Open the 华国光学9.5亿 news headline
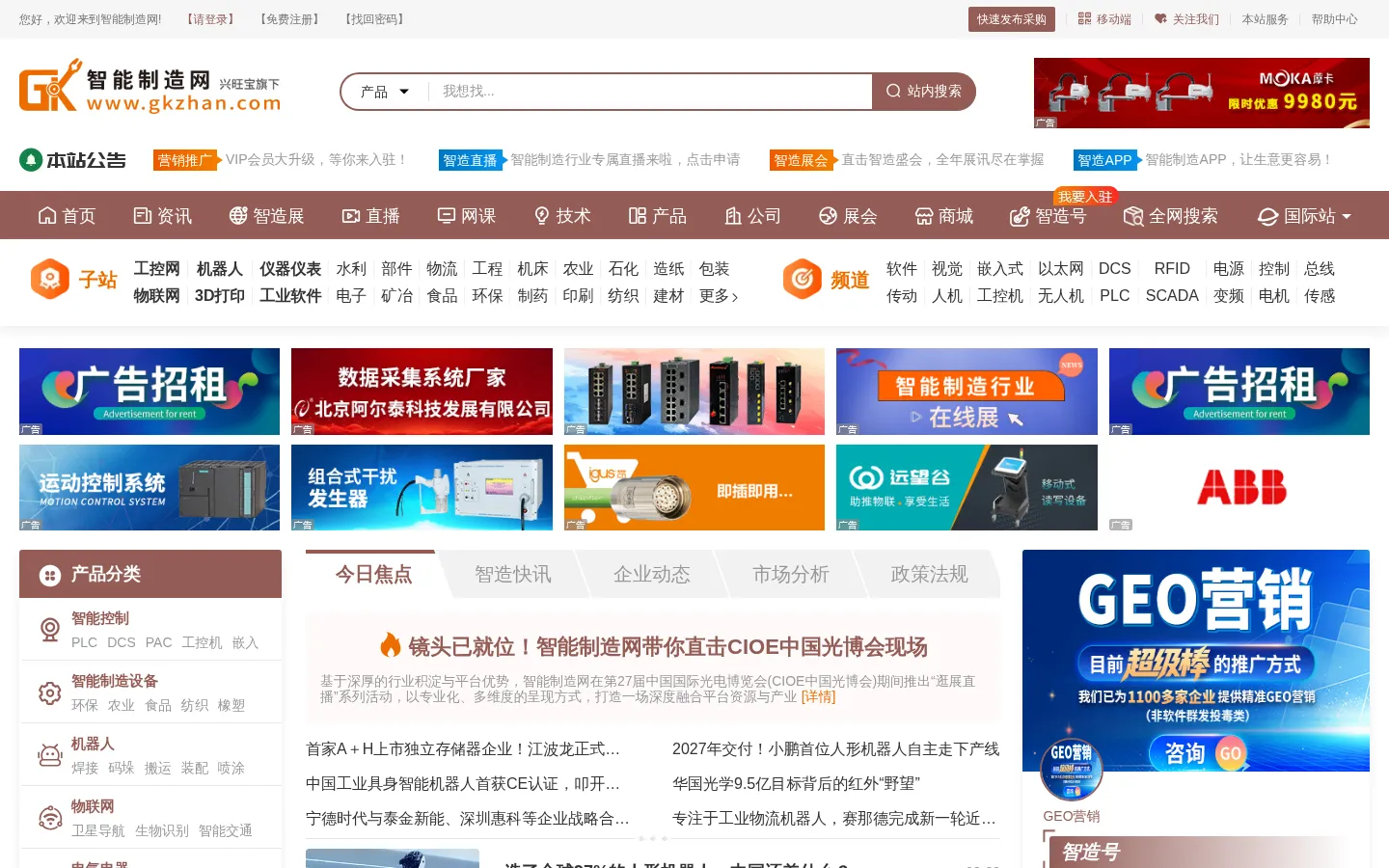 [x=796, y=784]
